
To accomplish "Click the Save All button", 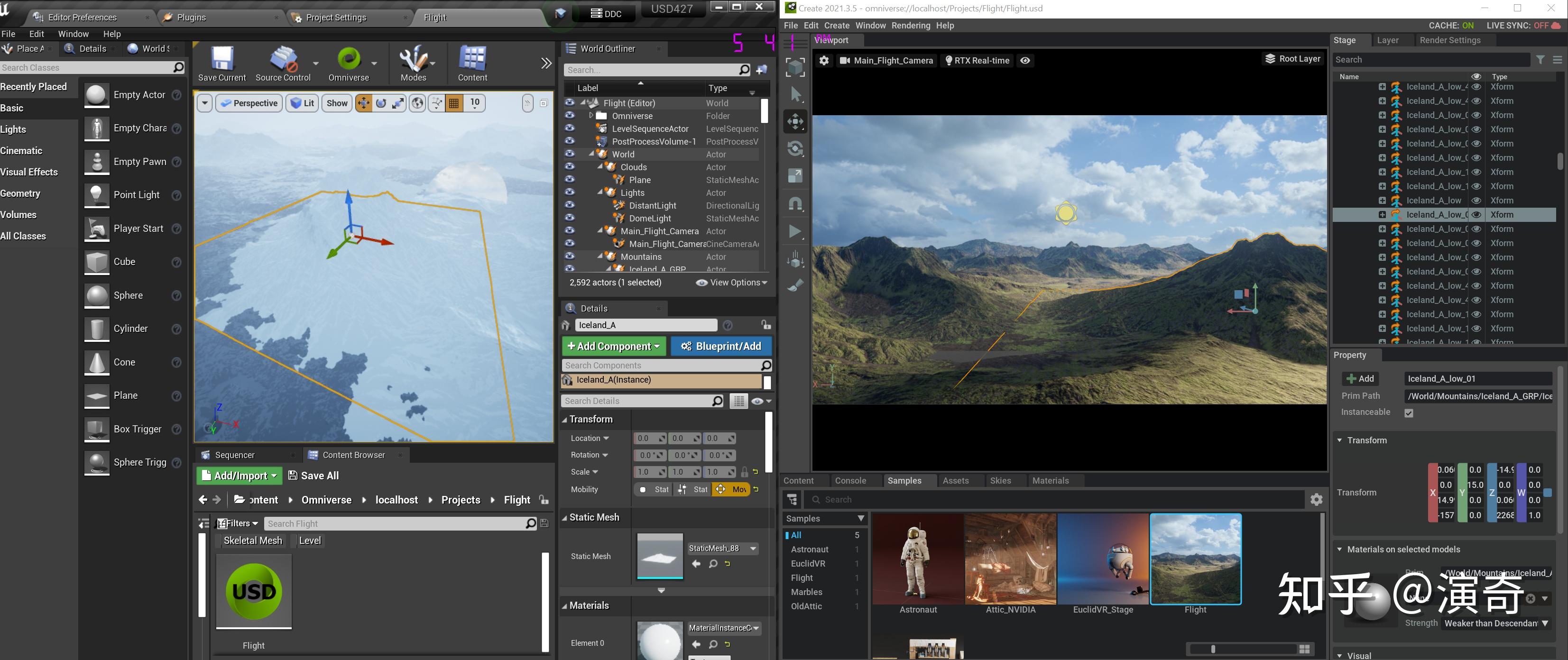I will click(314, 476).
